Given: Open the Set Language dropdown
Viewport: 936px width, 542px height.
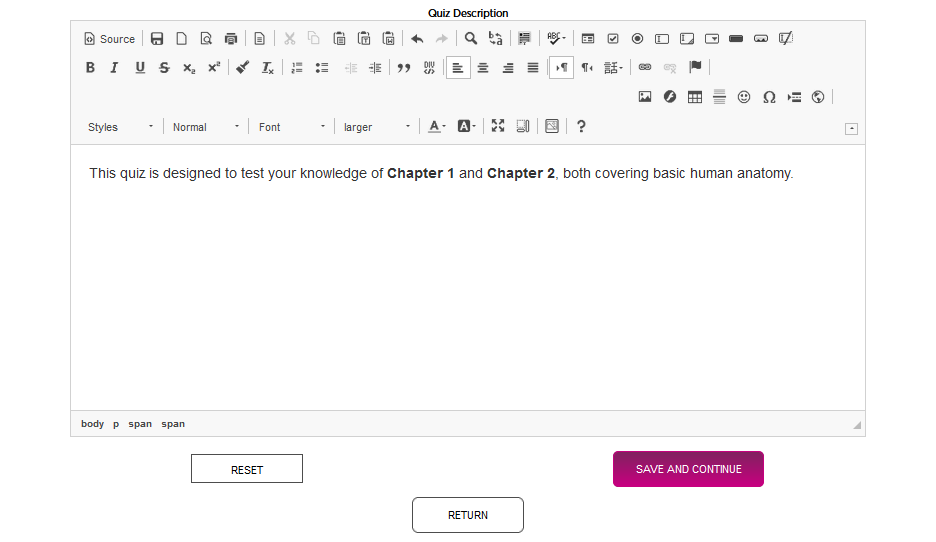Looking at the screenshot, I should [x=613, y=67].
